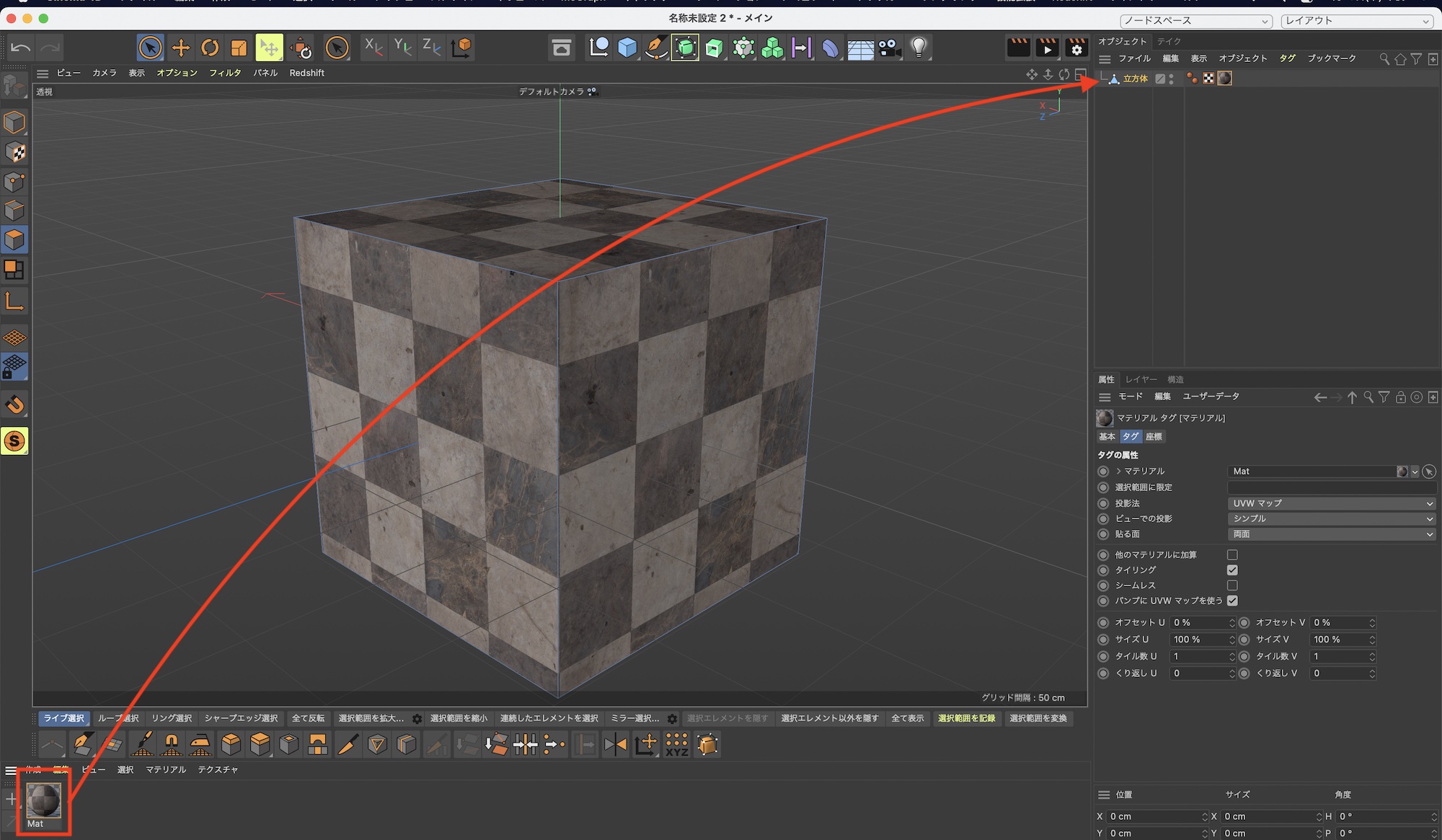The height and width of the screenshot is (840, 1442).
Task: Open the フィルタ viewport menu
Action: pyautogui.click(x=225, y=73)
